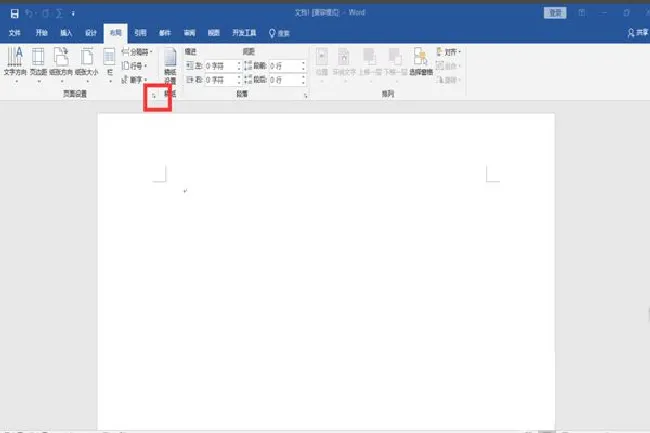650x433 pixels.
Task: Open the customize quick access toolbar arrow
Action: 73,14
